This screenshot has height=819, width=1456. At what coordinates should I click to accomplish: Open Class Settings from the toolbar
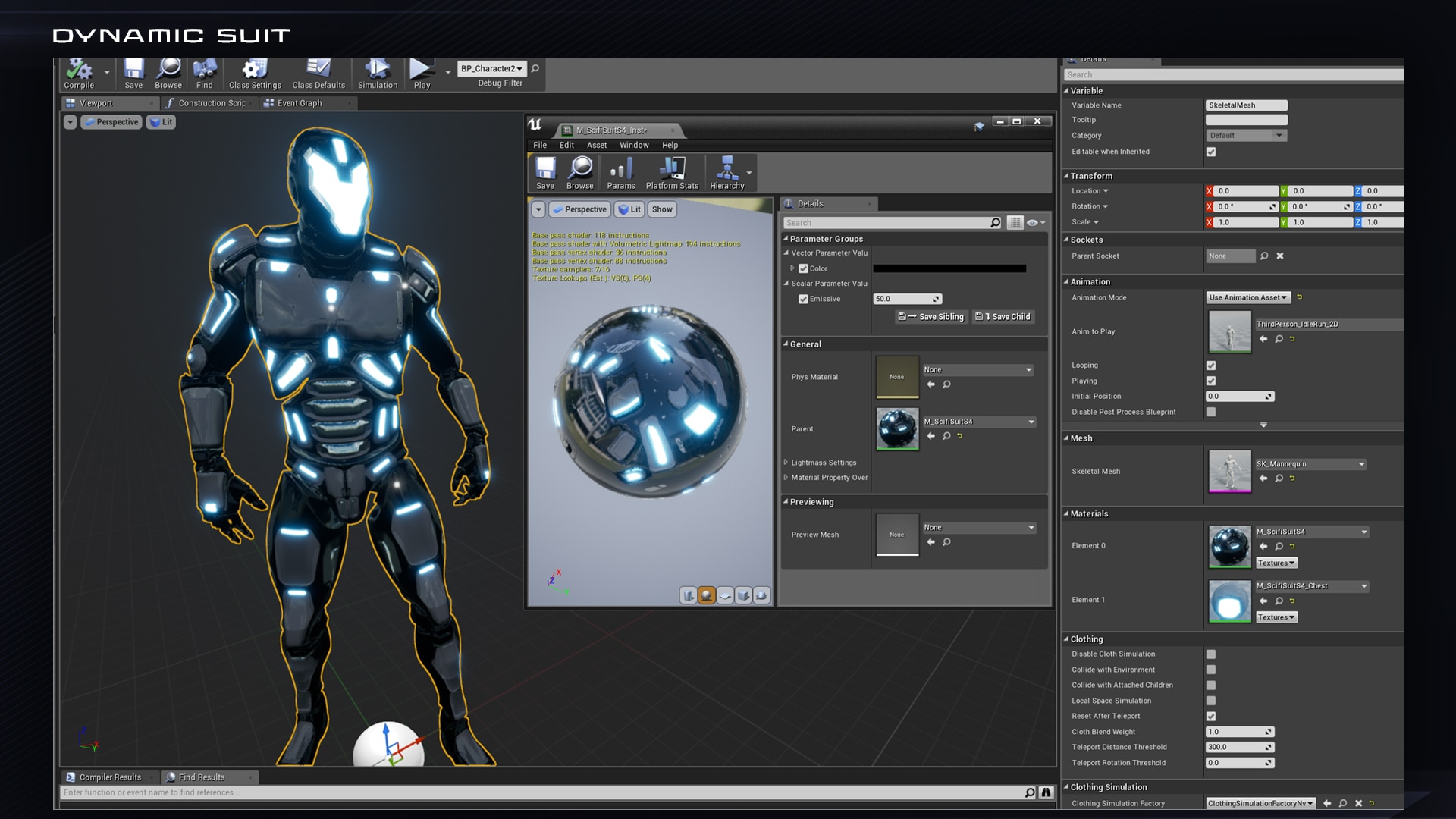coord(255,74)
